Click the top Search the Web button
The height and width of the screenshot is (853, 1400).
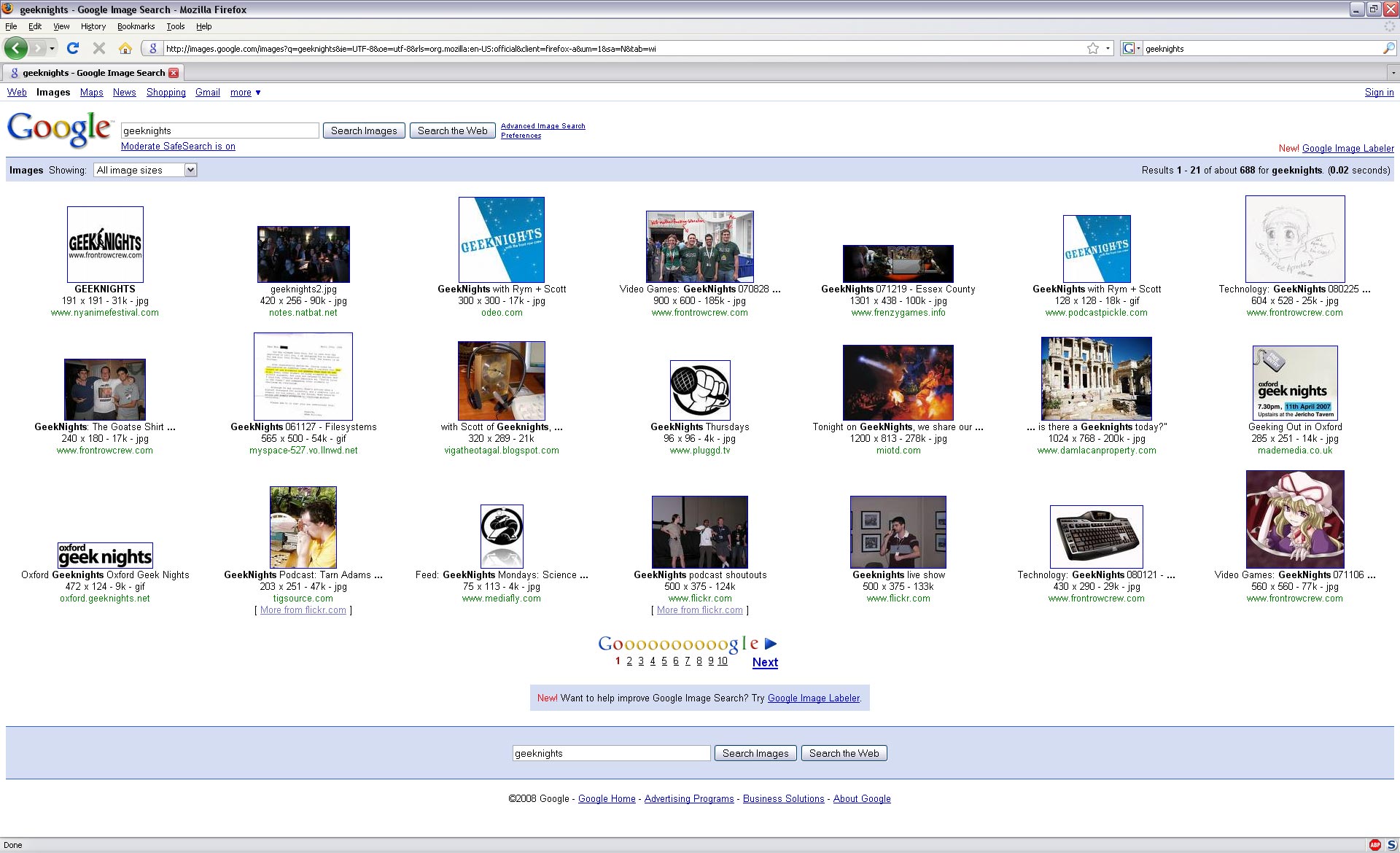(x=453, y=131)
